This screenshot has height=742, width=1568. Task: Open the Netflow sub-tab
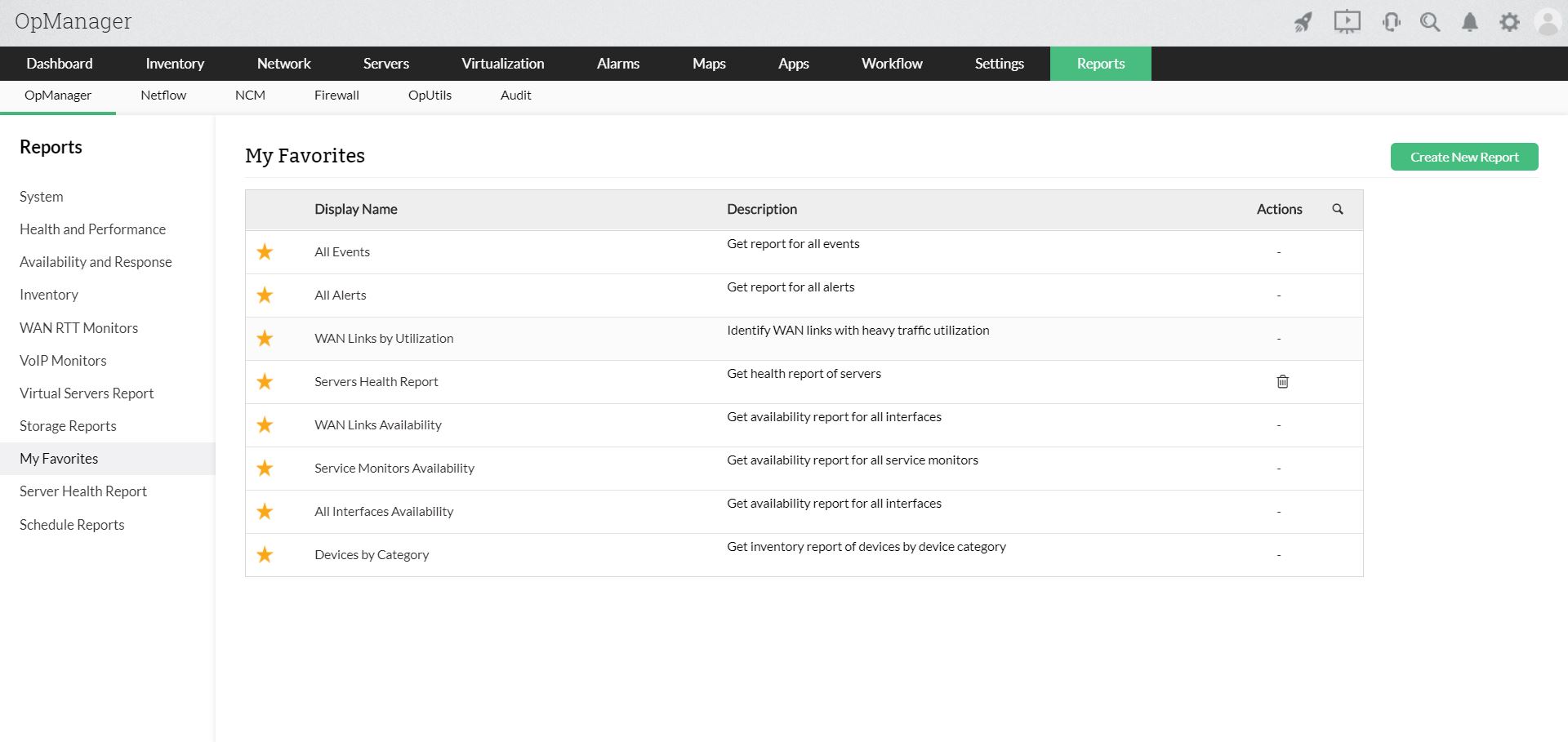coord(163,96)
